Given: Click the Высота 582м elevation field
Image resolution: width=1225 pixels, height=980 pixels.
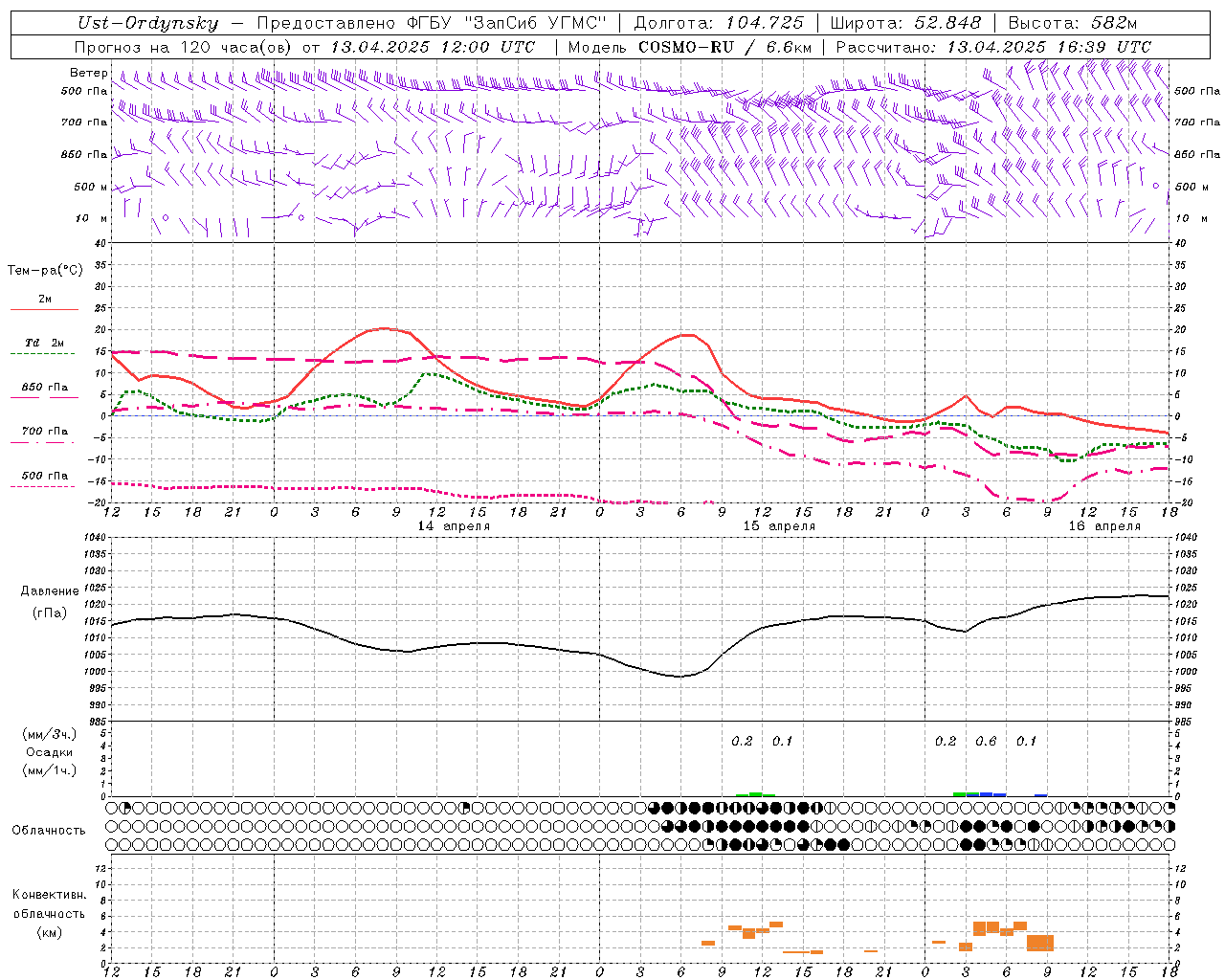Looking at the screenshot, I should click(x=1072, y=24).
